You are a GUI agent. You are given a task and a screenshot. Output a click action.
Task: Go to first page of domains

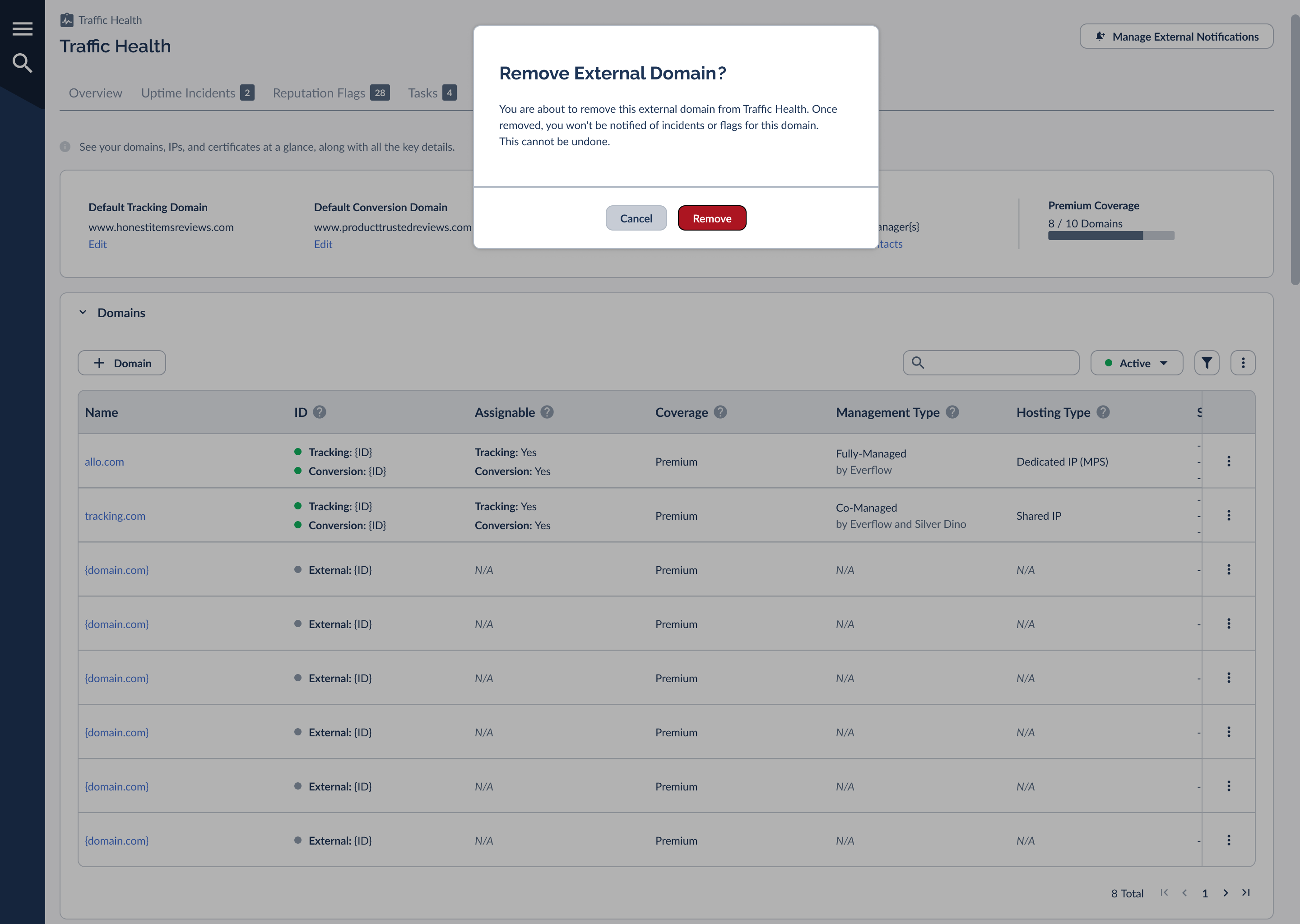click(1164, 893)
